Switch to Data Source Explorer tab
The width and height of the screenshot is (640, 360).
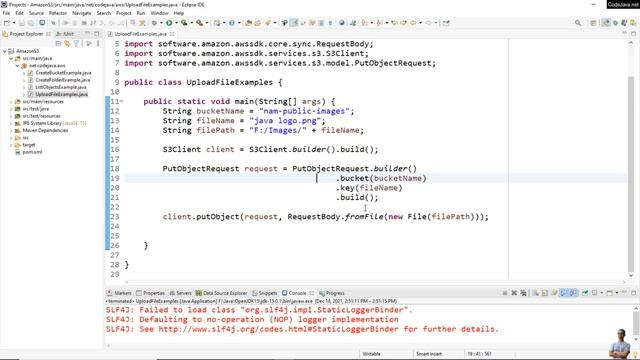coord(222,293)
